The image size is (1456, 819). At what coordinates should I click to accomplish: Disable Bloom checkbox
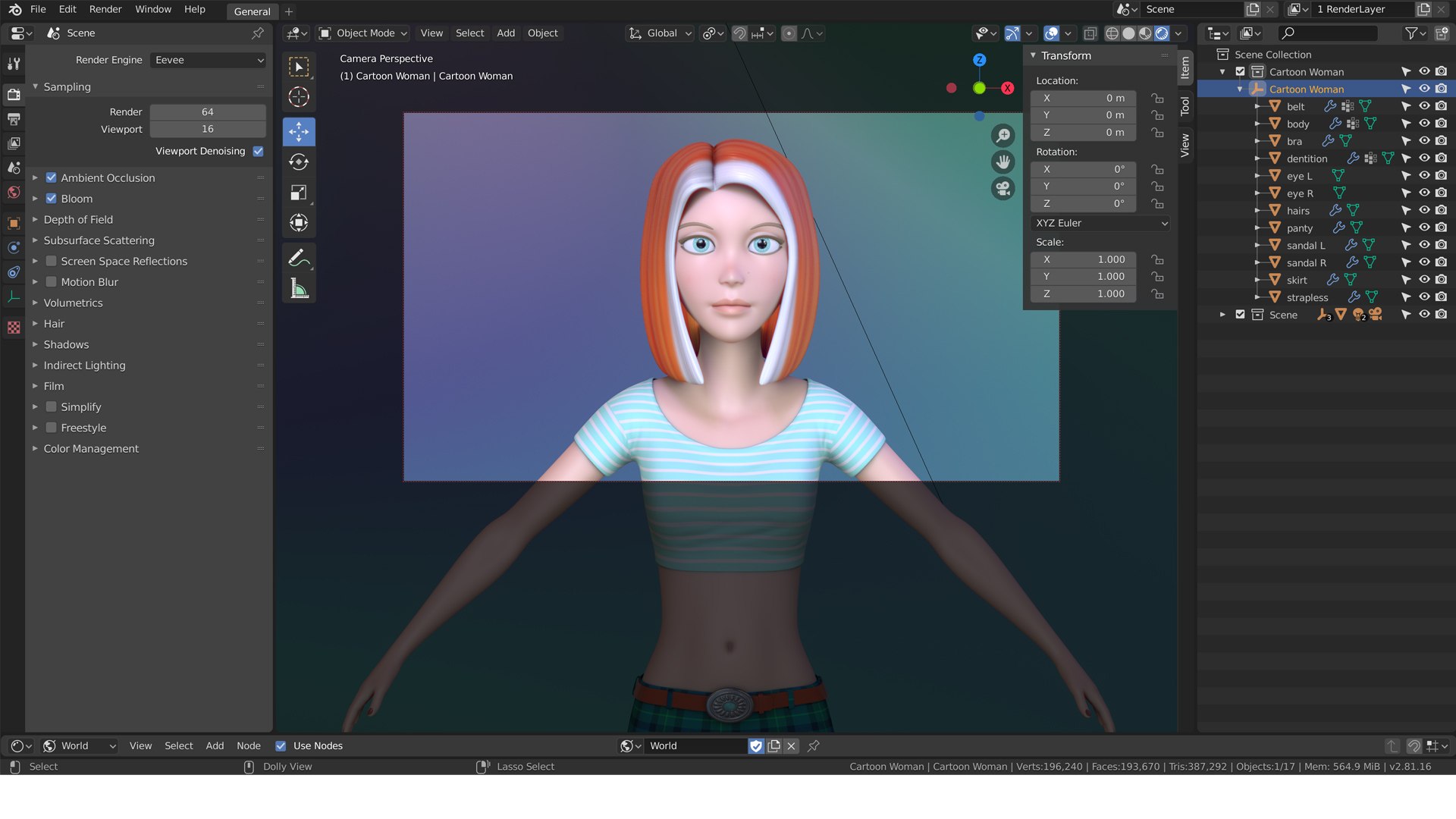click(x=52, y=199)
